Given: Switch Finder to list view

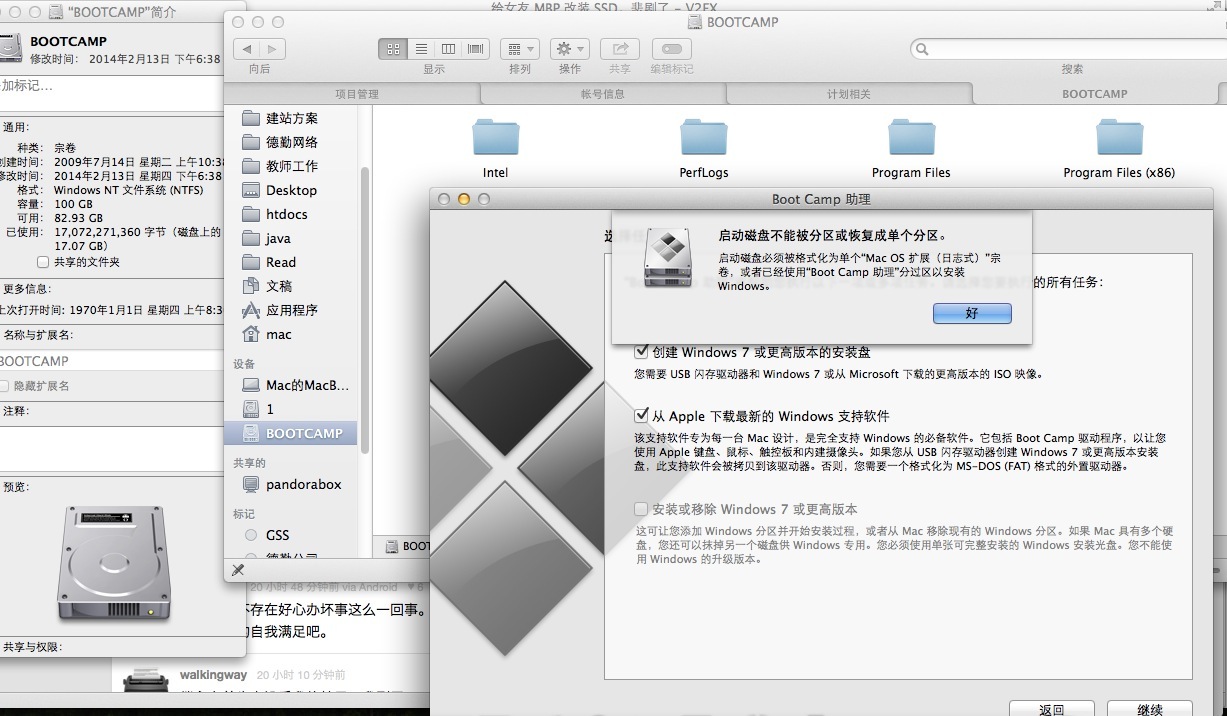Looking at the screenshot, I should (421, 48).
